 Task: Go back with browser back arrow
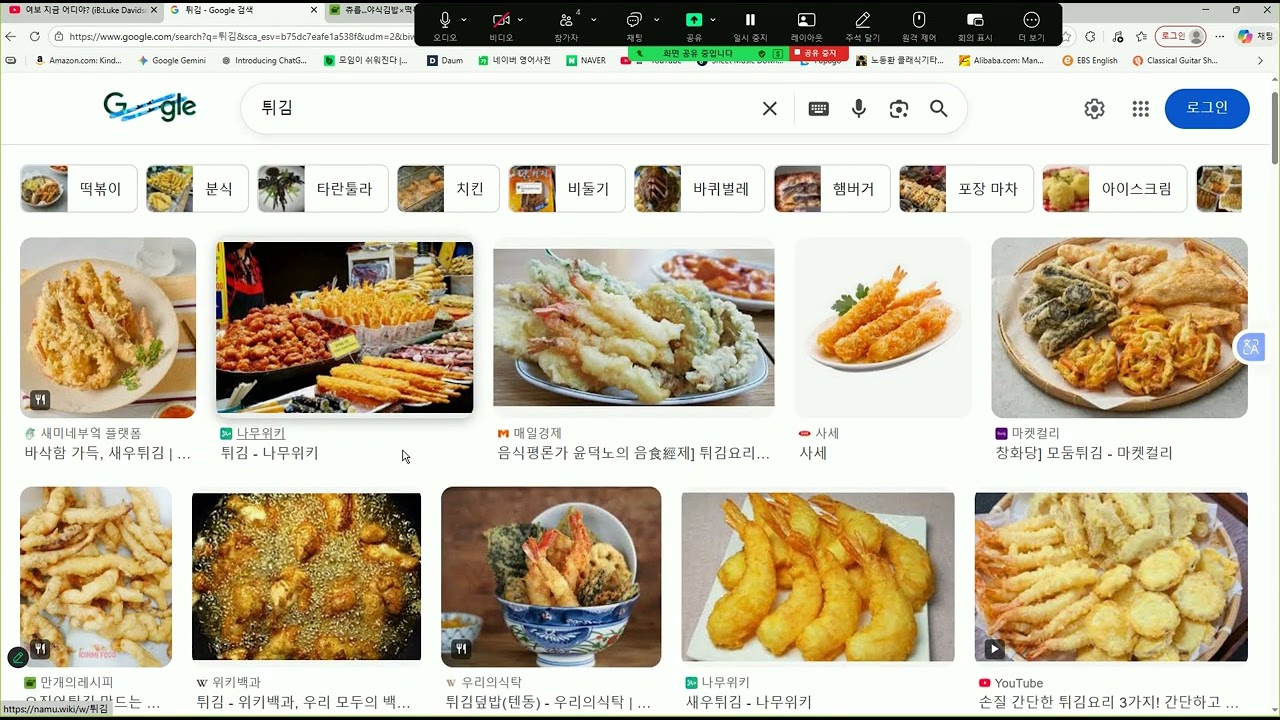11,36
